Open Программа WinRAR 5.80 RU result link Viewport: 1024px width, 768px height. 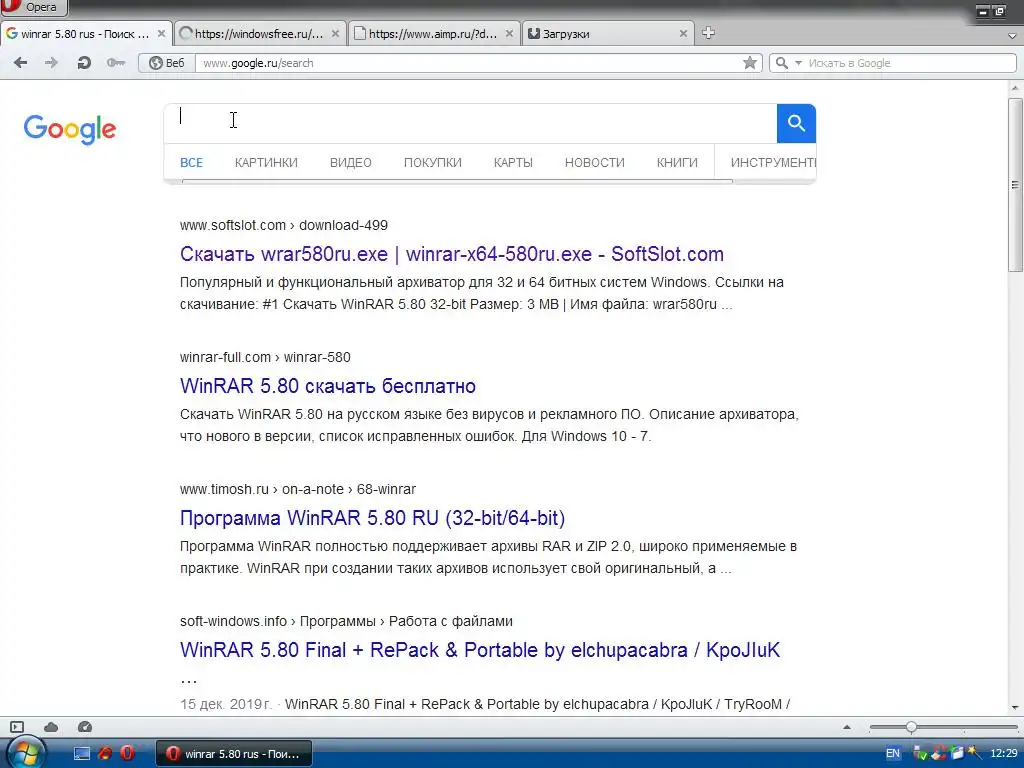coord(372,518)
